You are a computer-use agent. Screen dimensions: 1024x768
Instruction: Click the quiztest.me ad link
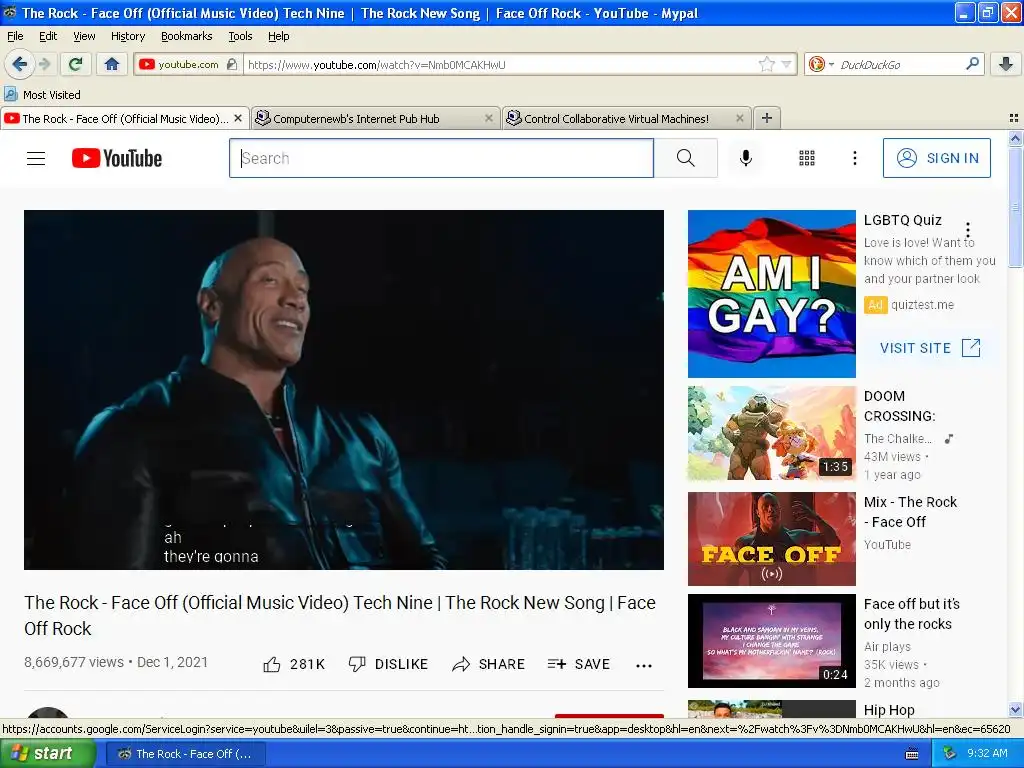point(922,305)
